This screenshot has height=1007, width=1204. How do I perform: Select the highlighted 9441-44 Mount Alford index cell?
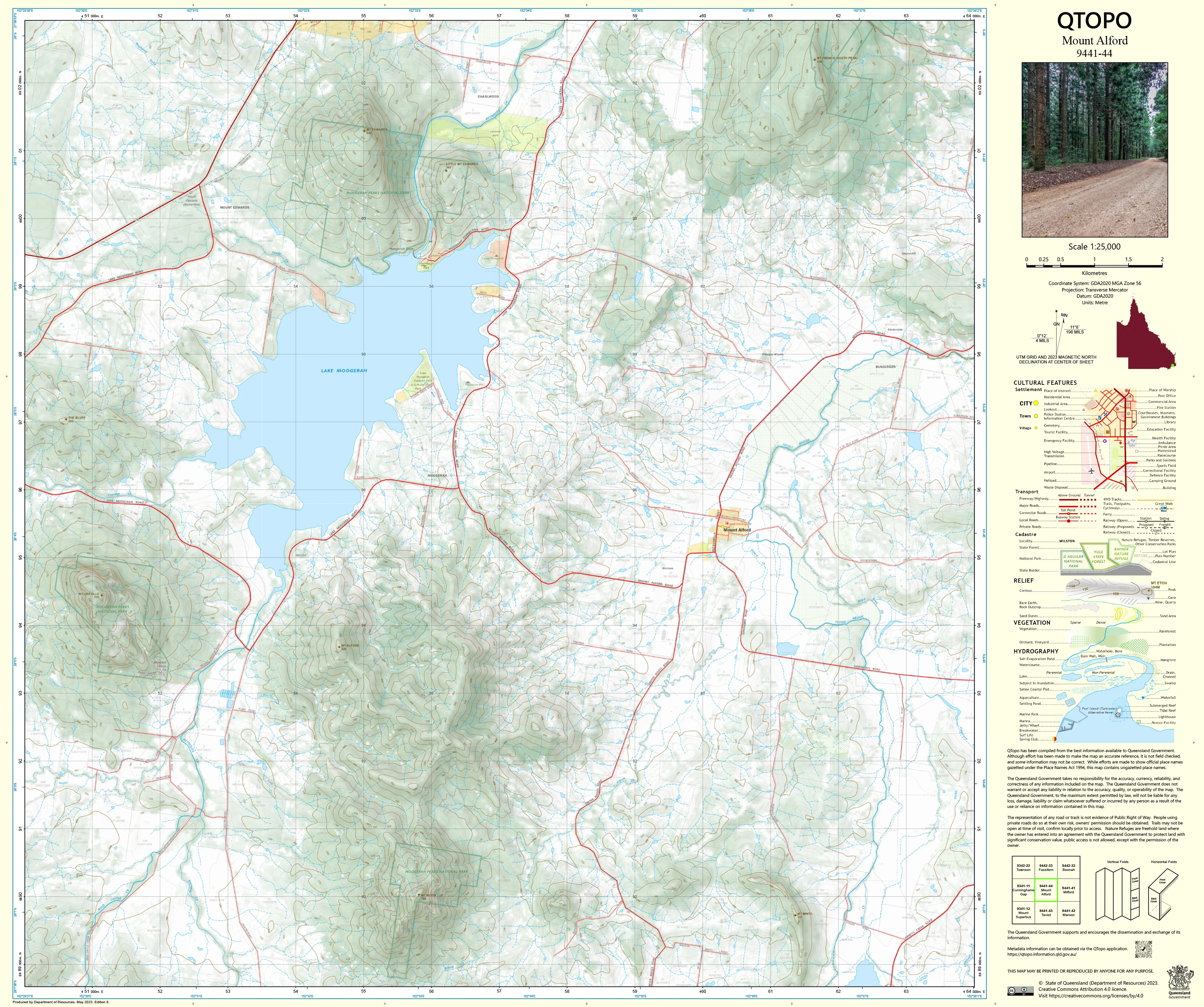1046,890
